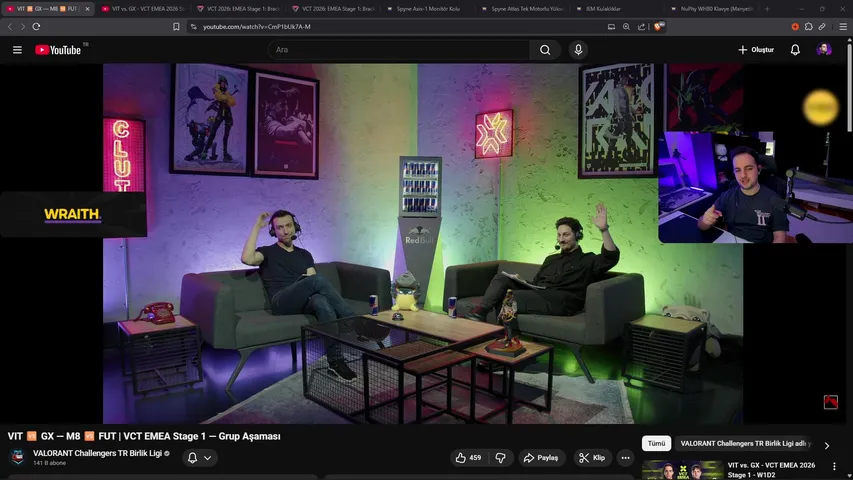
Task: Click the Oluştur create button
Action: pyautogui.click(x=756, y=50)
